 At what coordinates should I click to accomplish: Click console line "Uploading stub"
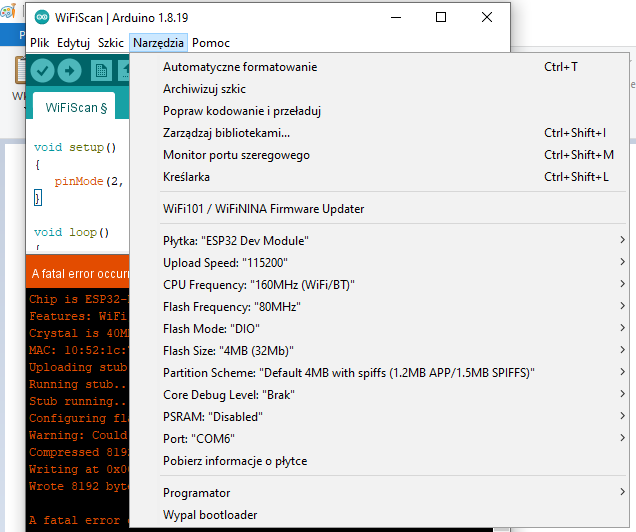[x=78, y=367]
